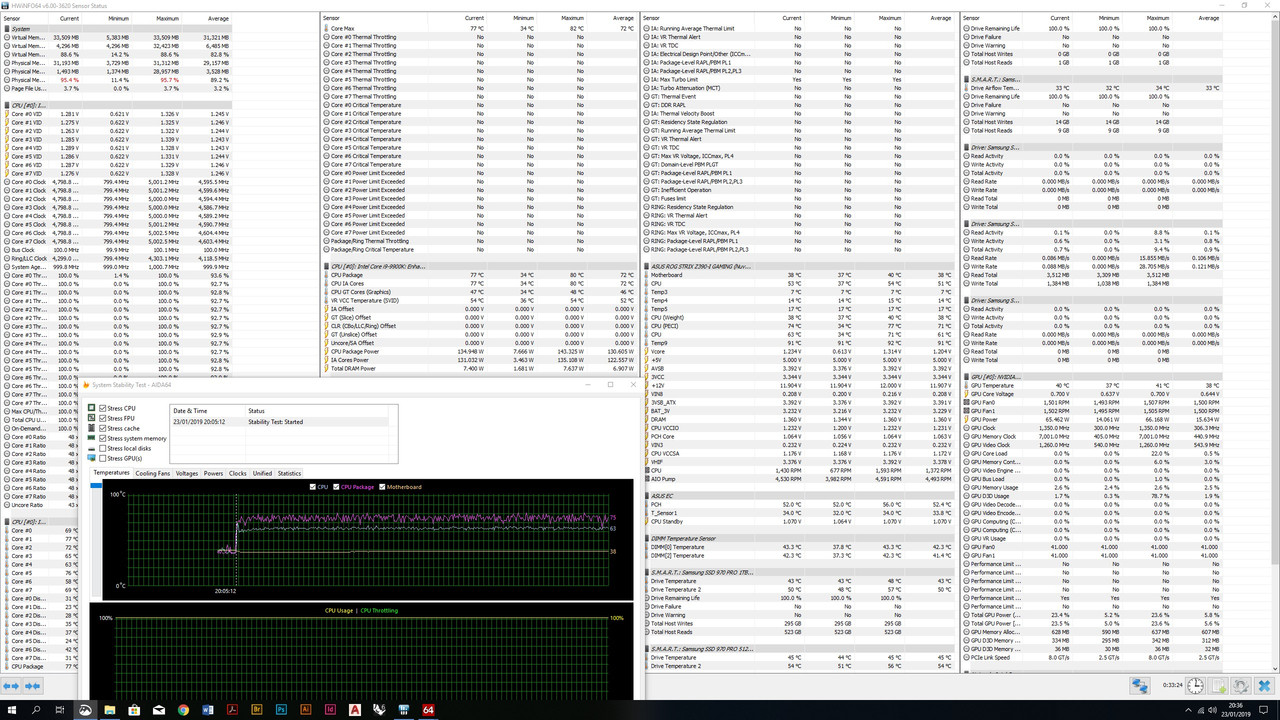Toggle the Motherboard graph legend checkbox

(x=382, y=487)
